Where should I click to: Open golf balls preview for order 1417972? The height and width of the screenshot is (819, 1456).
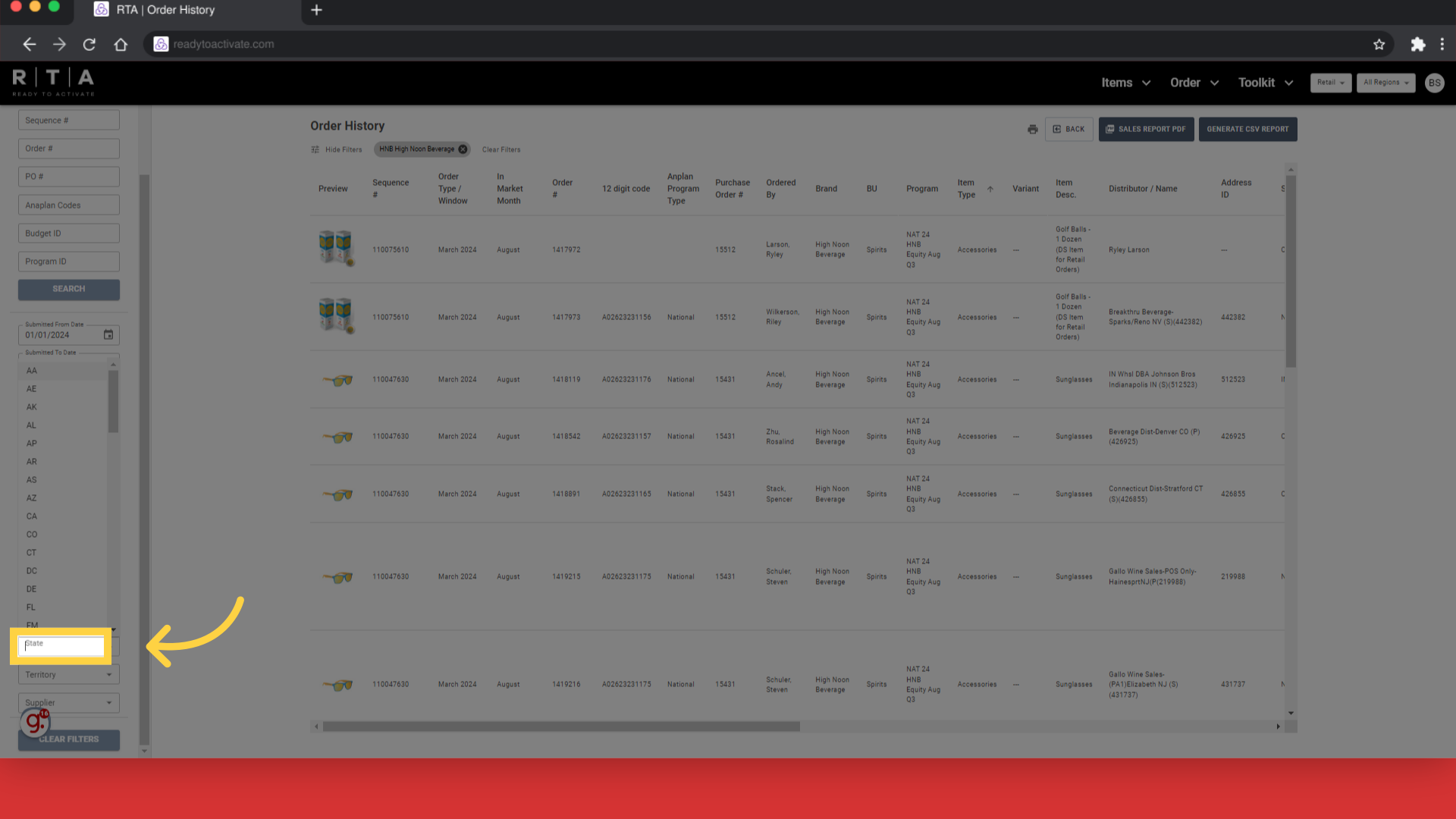336,248
